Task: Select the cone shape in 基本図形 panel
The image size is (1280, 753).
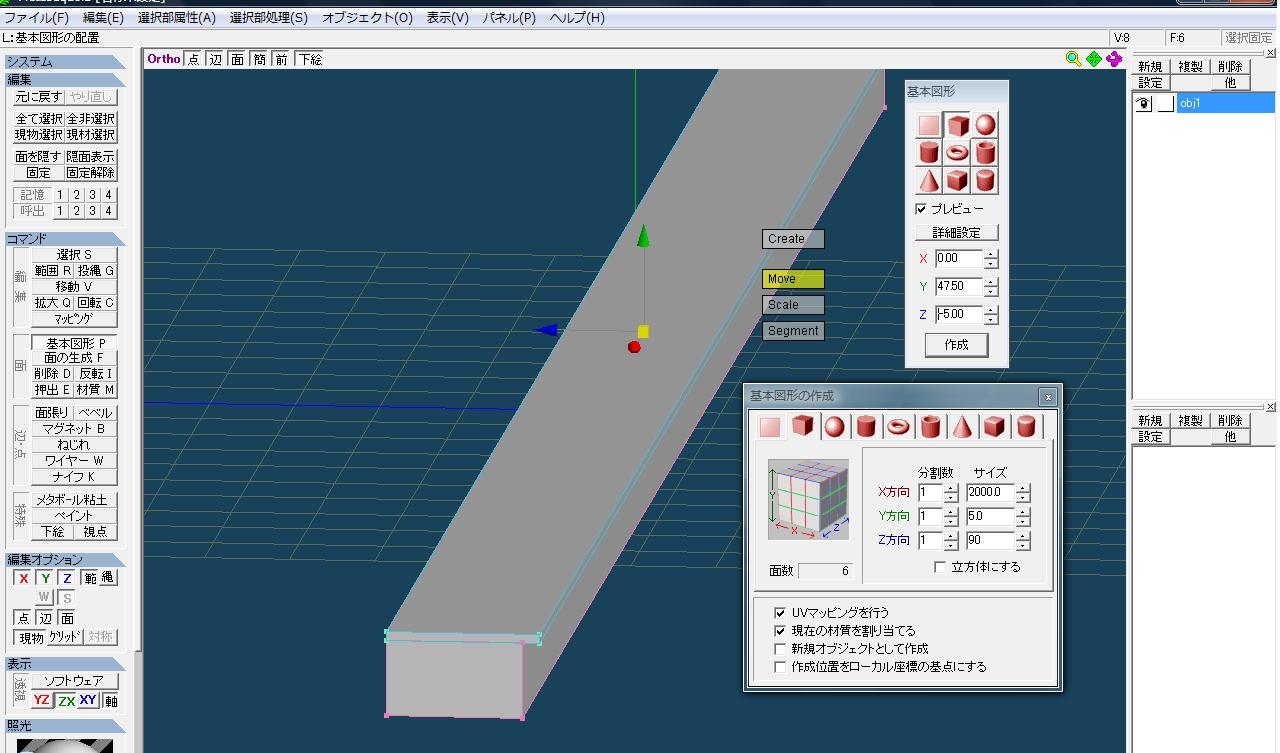Action: pyautogui.click(x=930, y=181)
